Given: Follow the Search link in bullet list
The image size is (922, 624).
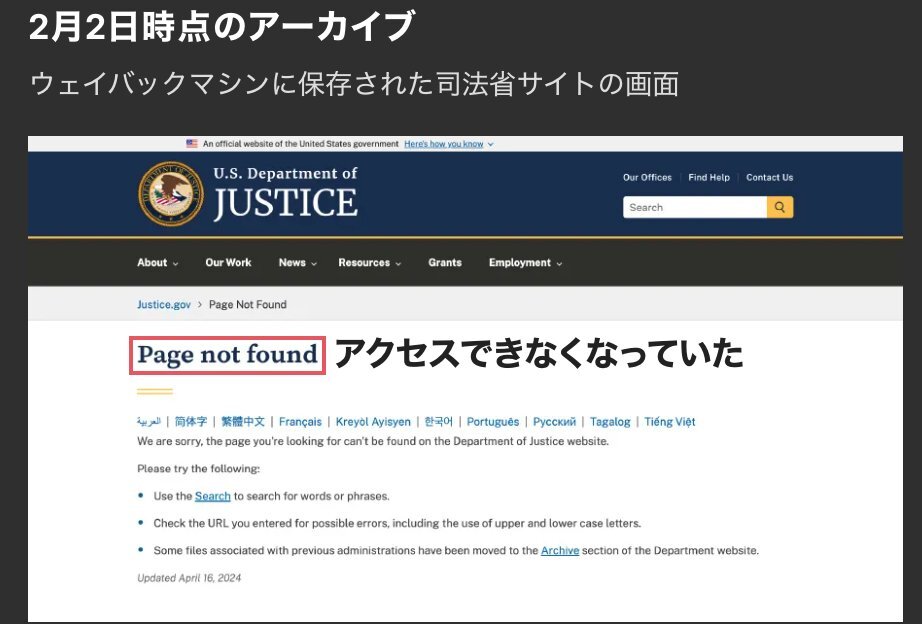Looking at the screenshot, I should pos(212,496).
